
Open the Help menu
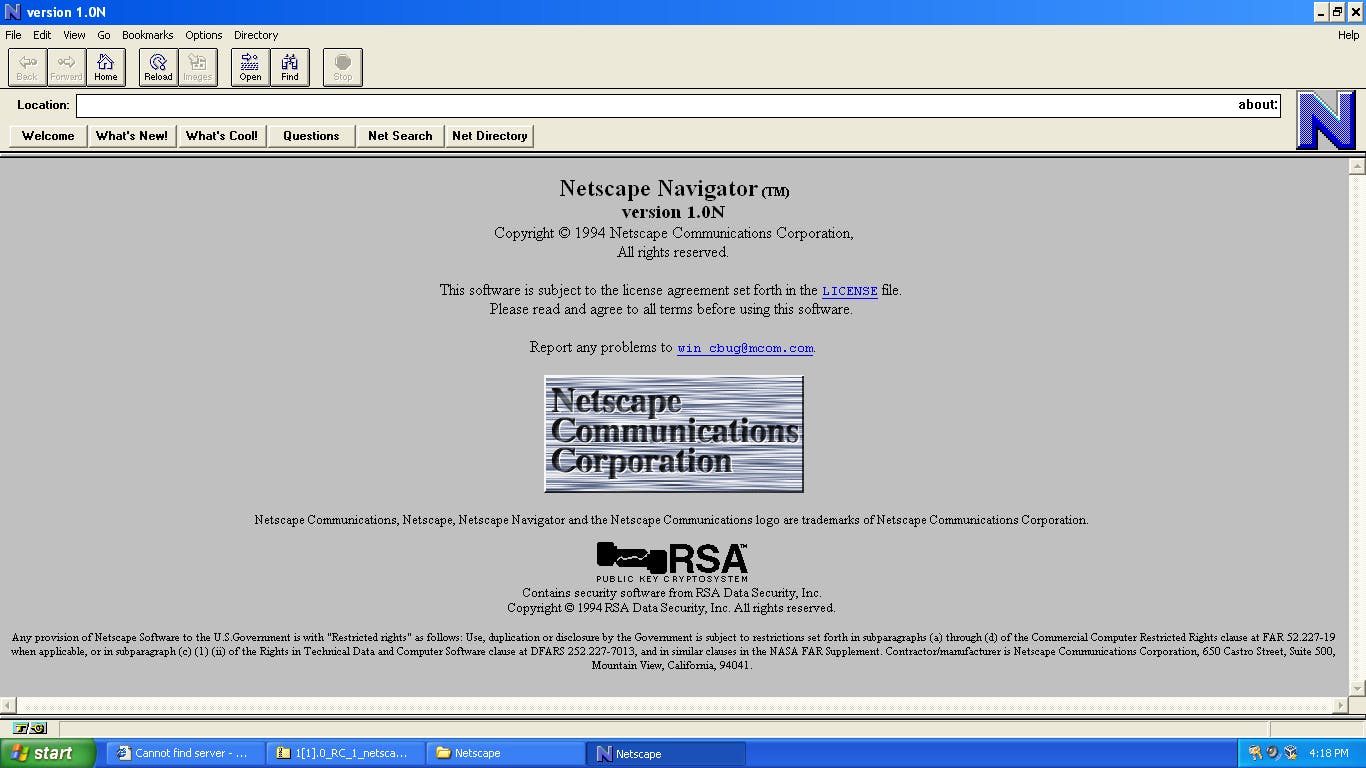[x=1349, y=35]
